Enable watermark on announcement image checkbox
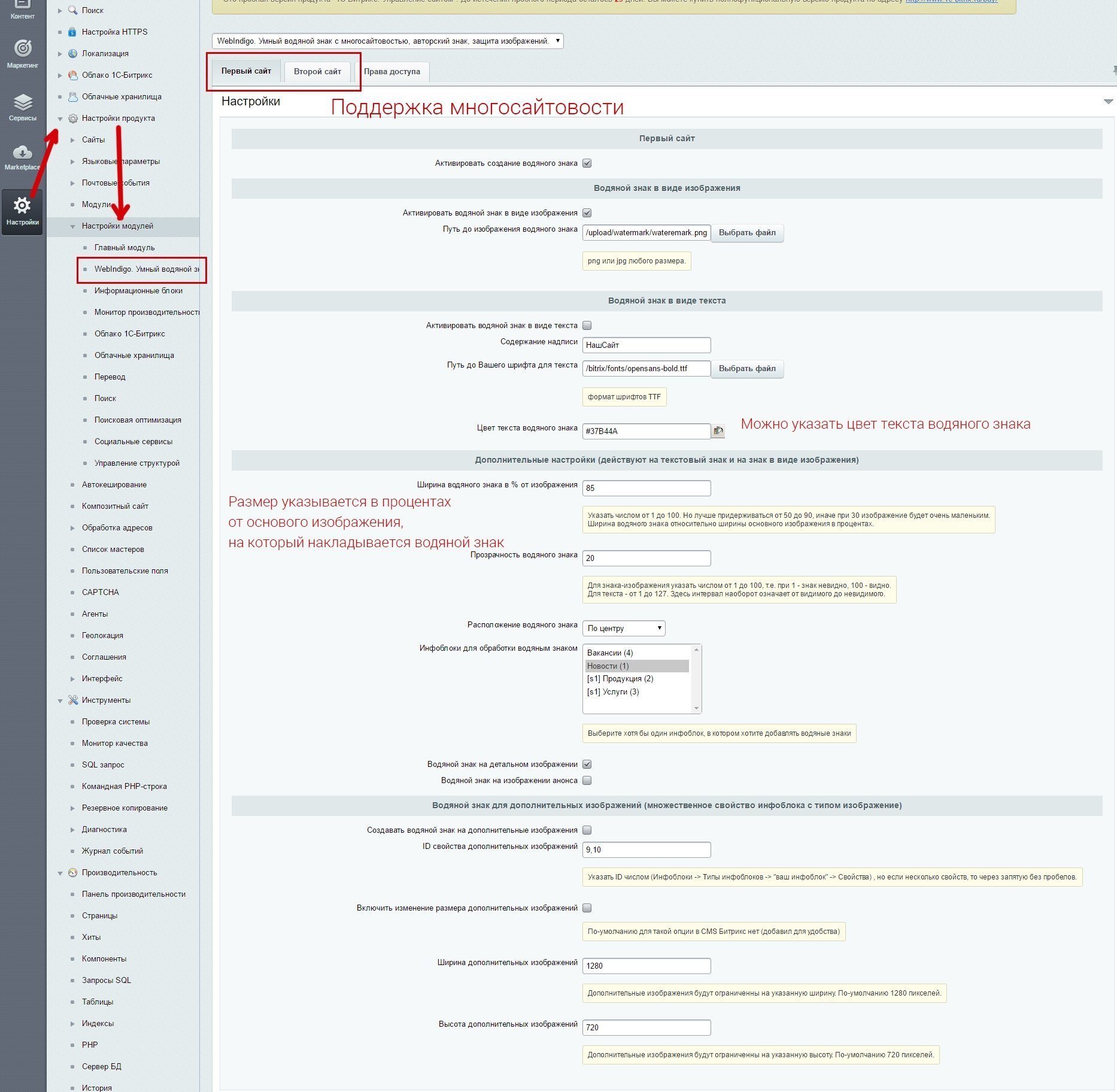The height and width of the screenshot is (1092, 1117). pyautogui.click(x=587, y=781)
